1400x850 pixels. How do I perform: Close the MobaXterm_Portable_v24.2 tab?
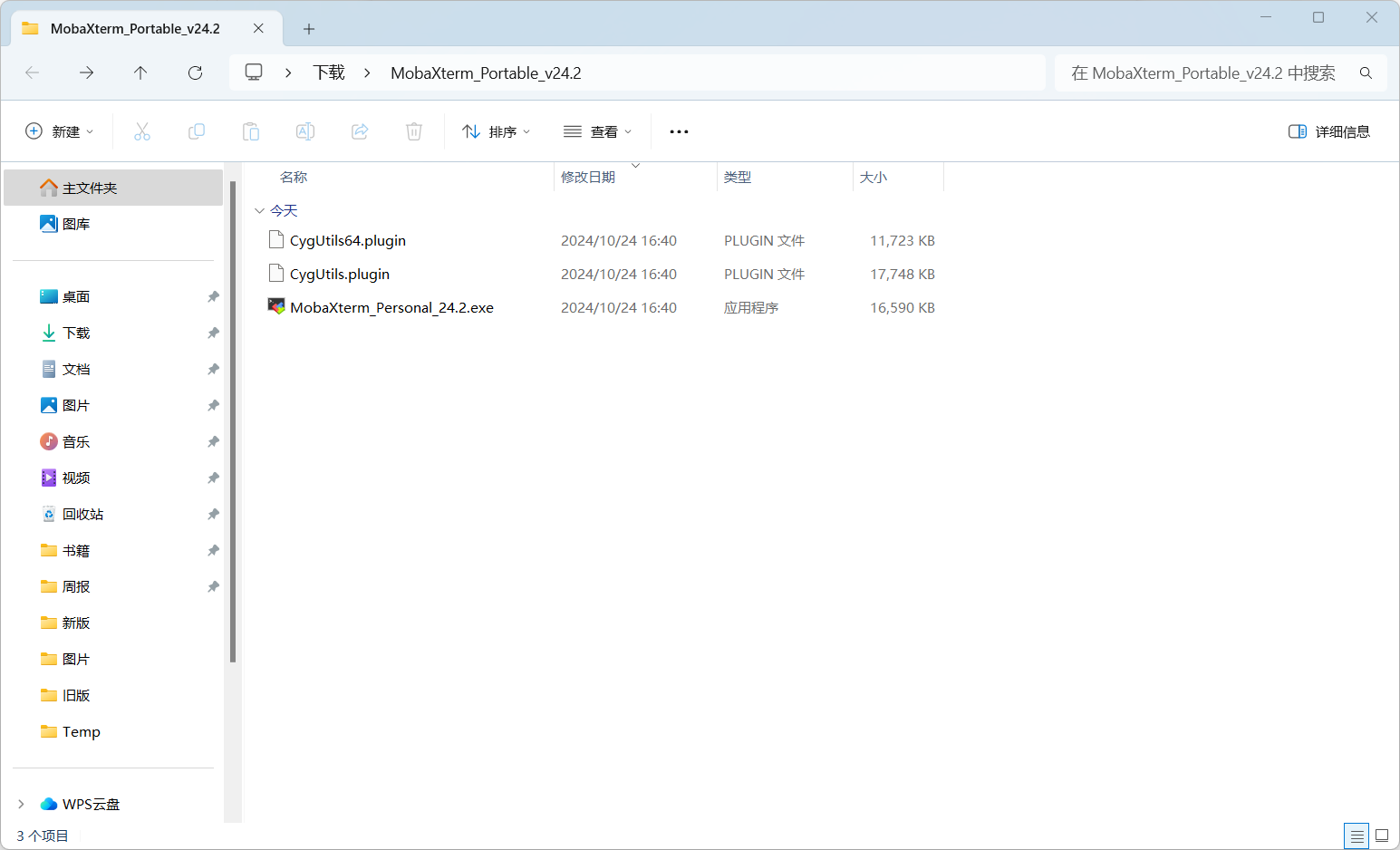click(x=258, y=28)
